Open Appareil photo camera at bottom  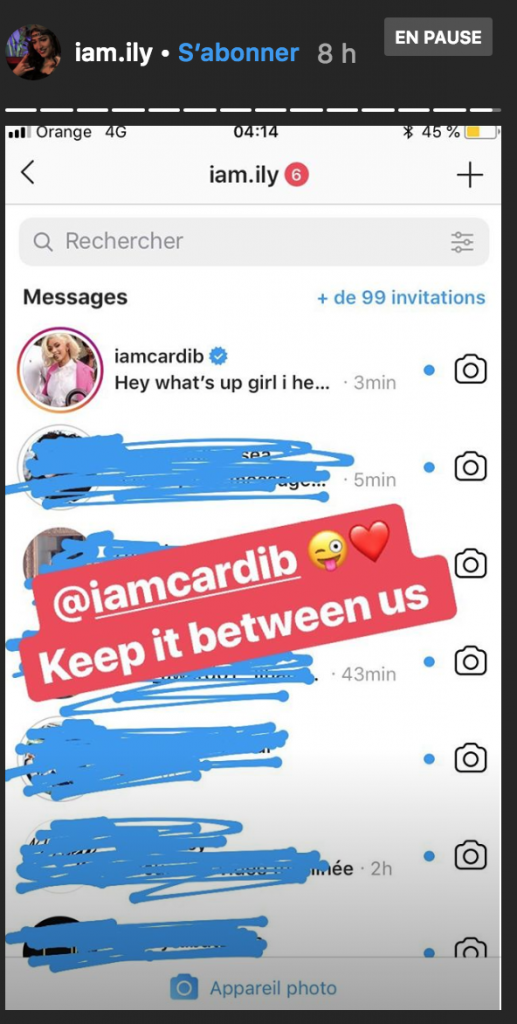254,987
